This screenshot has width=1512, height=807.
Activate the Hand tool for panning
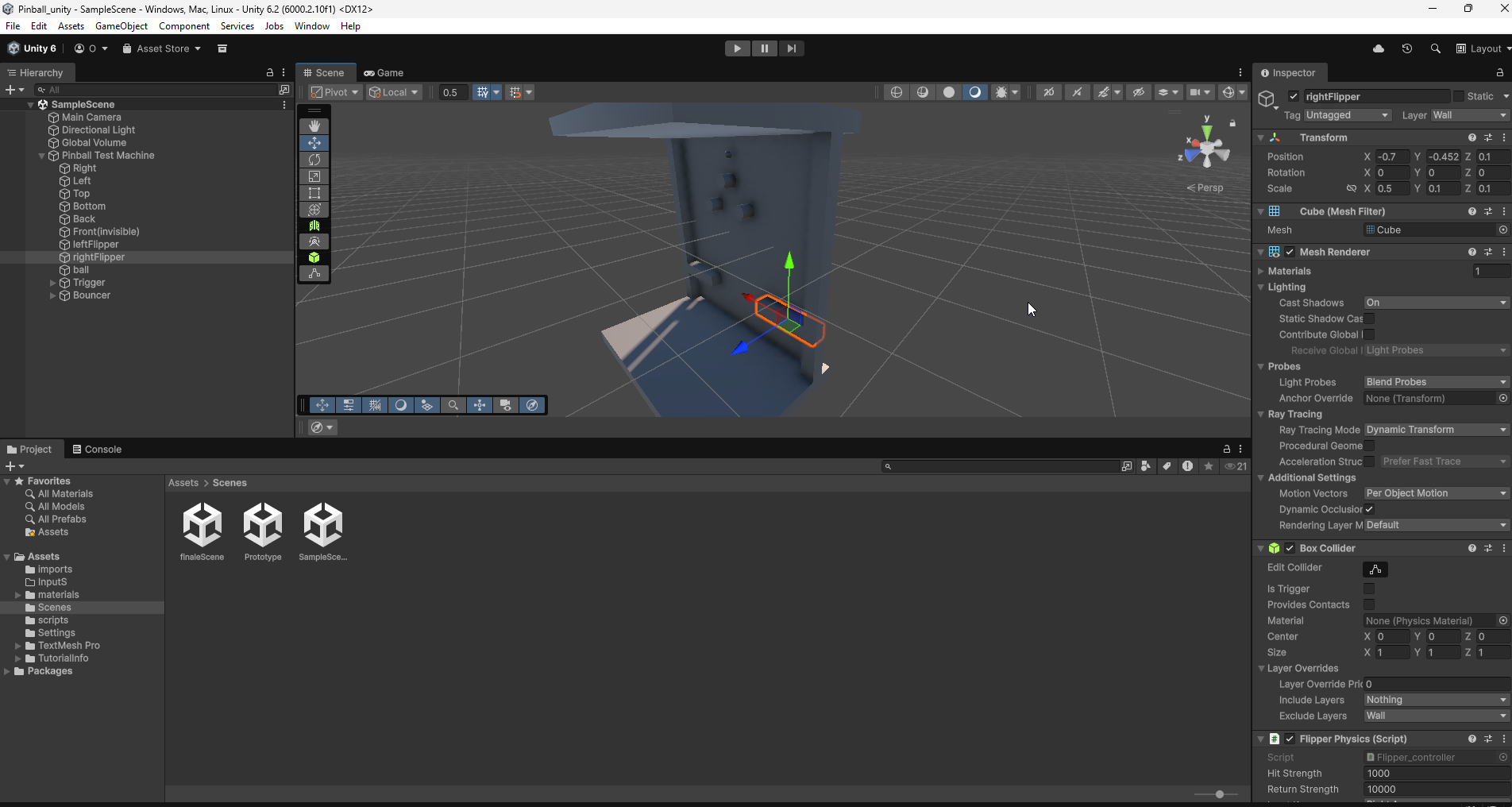314,126
